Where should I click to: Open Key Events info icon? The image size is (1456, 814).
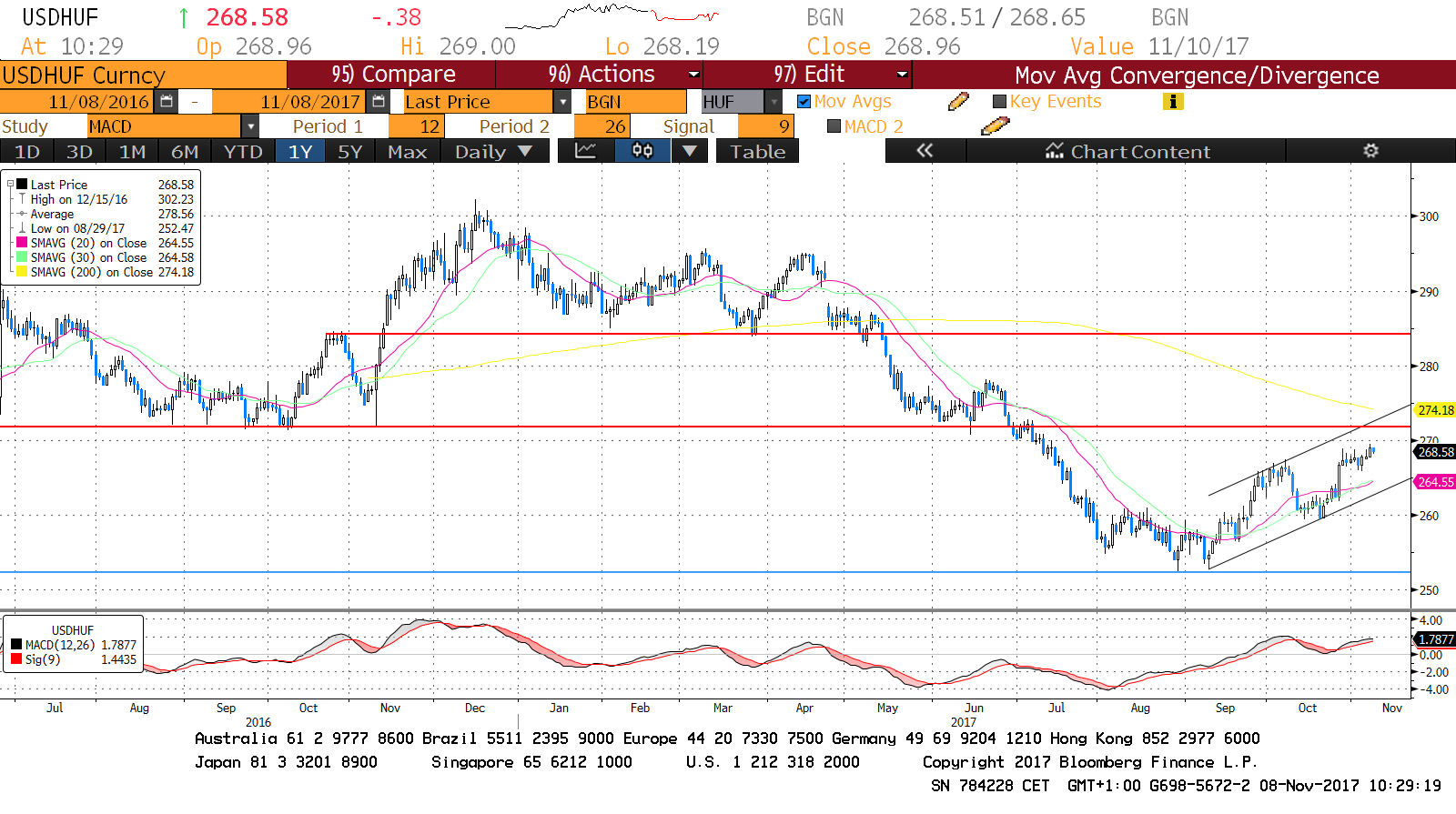click(x=1173, y=102)
